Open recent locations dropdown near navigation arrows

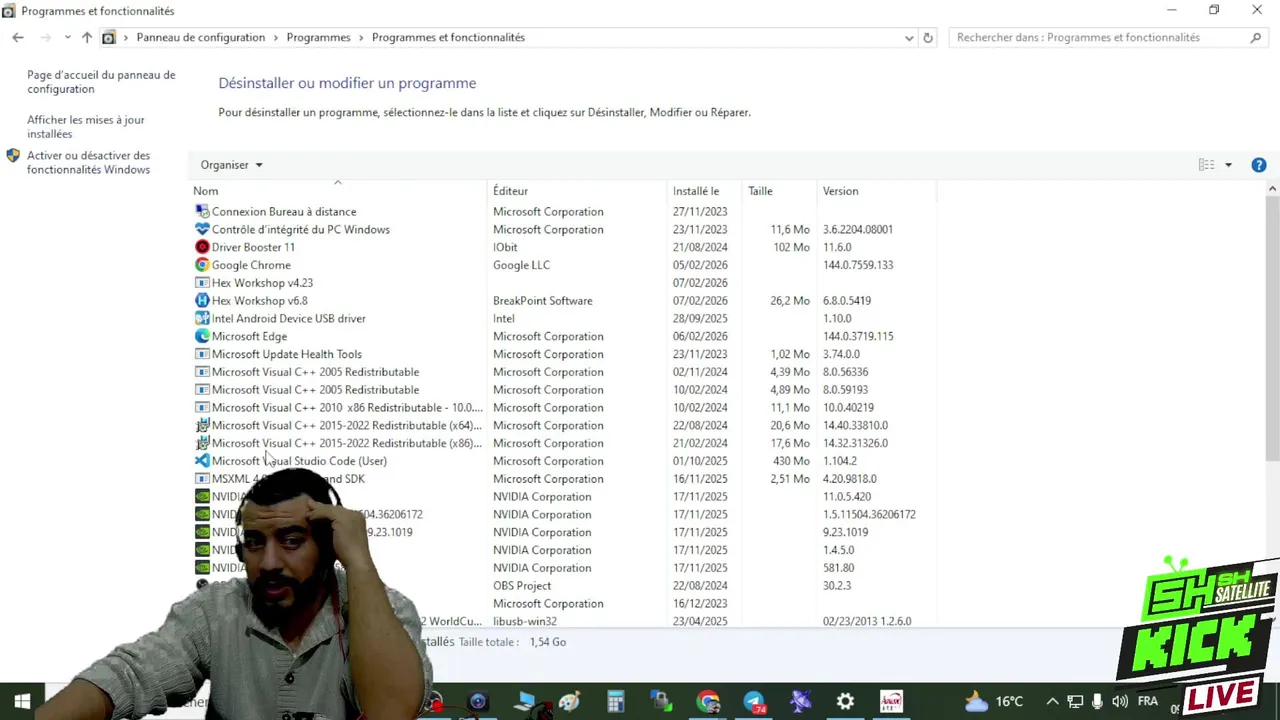pos(67,38)
